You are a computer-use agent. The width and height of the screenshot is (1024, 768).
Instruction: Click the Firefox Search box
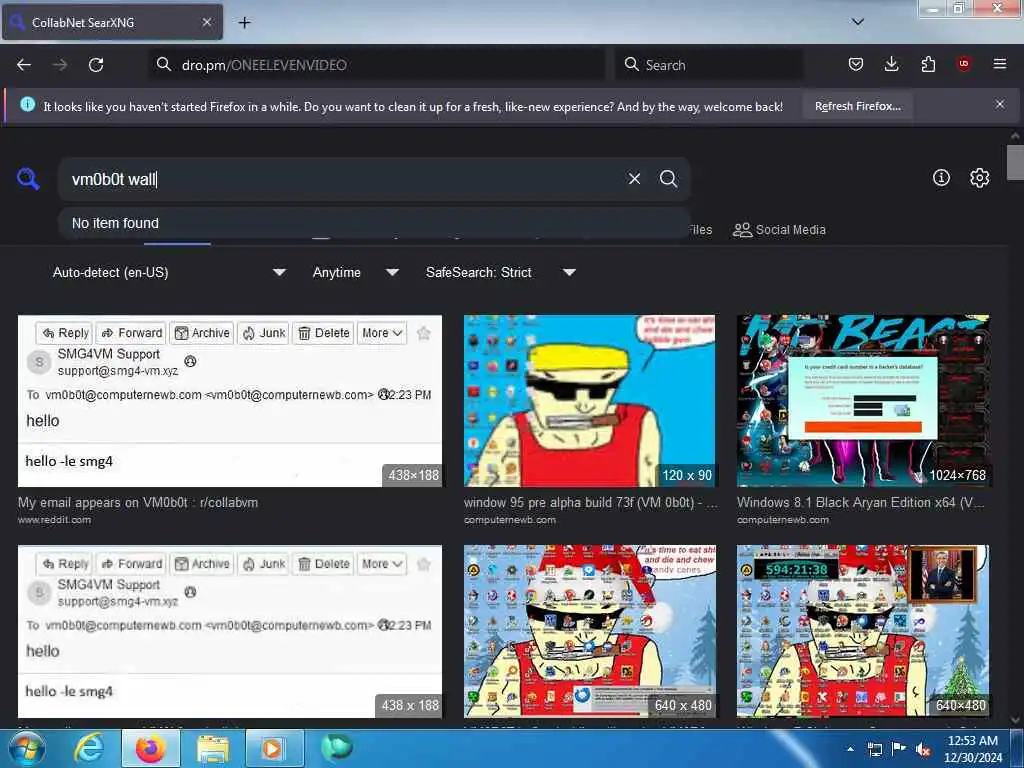(709, 65)
